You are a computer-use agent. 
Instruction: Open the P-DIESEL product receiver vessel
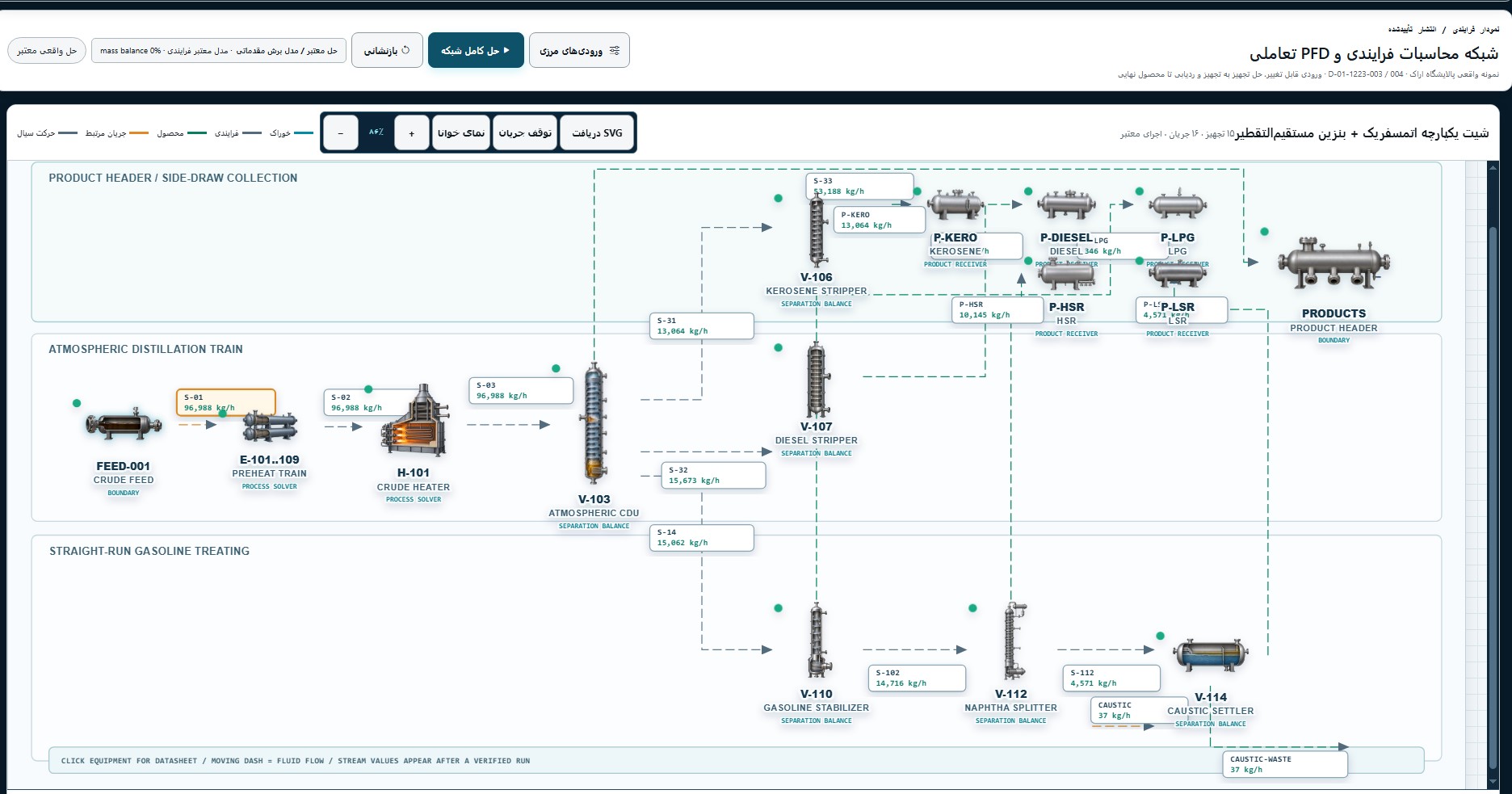coord(1066,205)
